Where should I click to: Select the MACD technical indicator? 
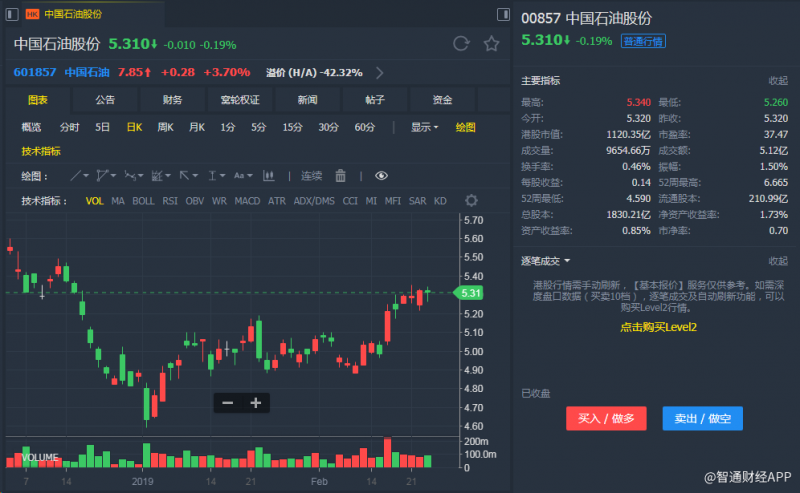[247, 201]
